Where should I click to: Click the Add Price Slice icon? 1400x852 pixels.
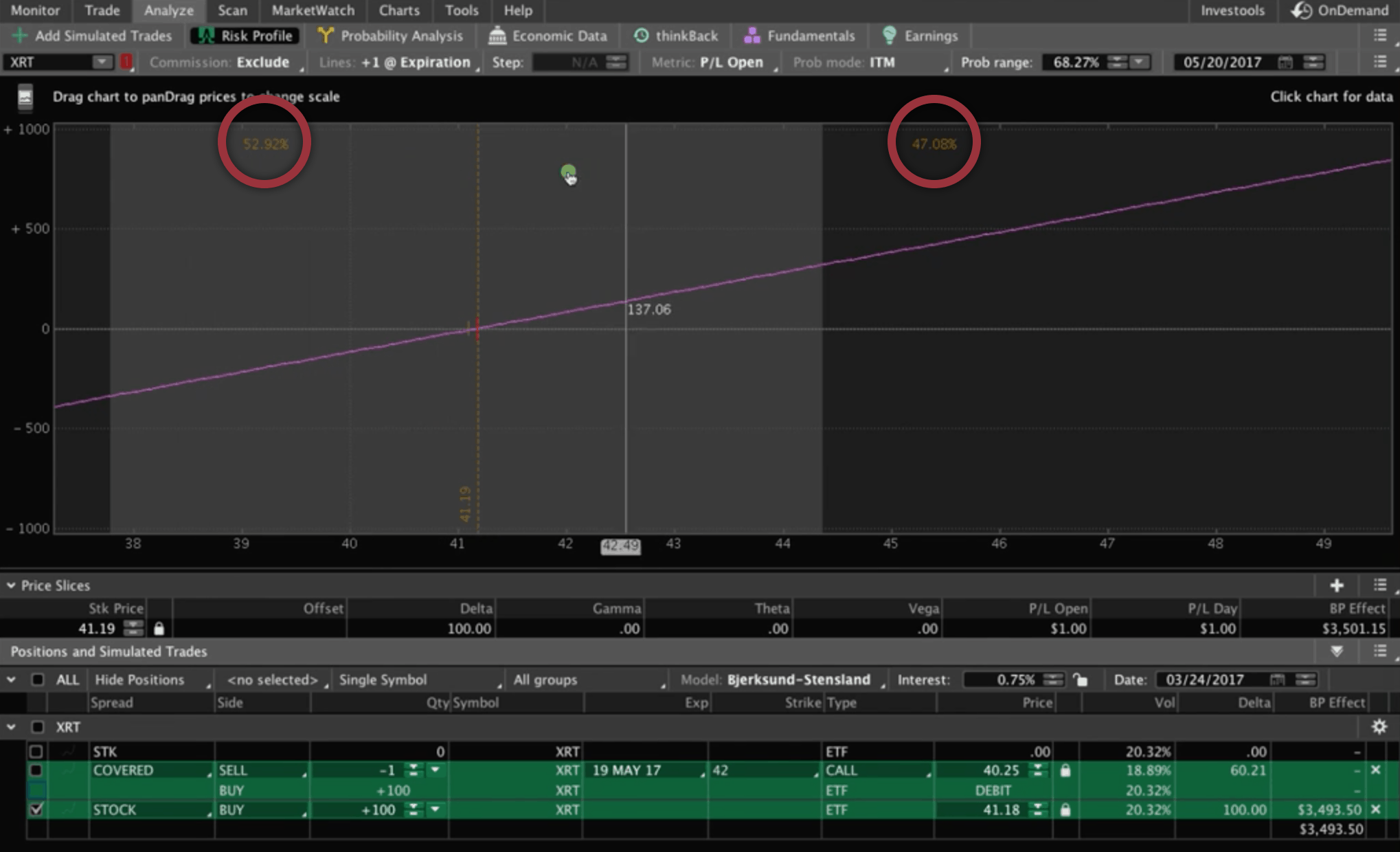point(1337,584)
